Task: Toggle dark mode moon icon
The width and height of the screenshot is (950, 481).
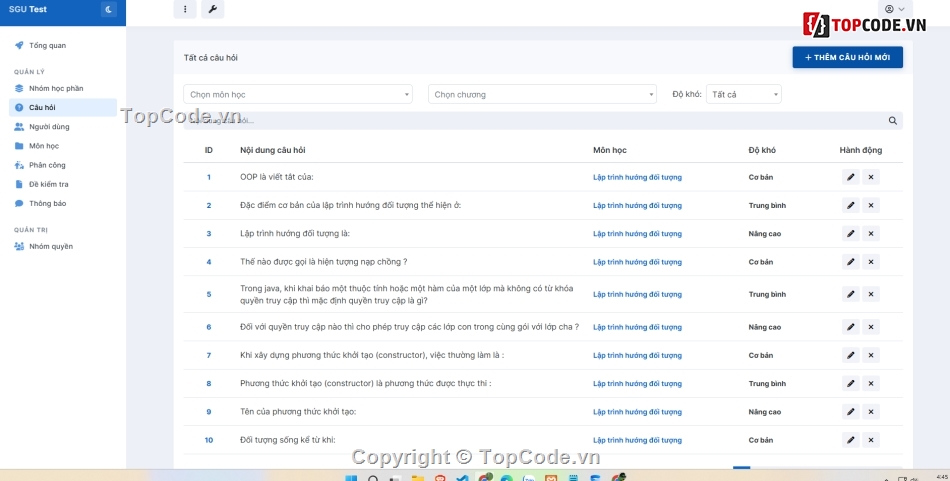Action: (x=108, y=9)
